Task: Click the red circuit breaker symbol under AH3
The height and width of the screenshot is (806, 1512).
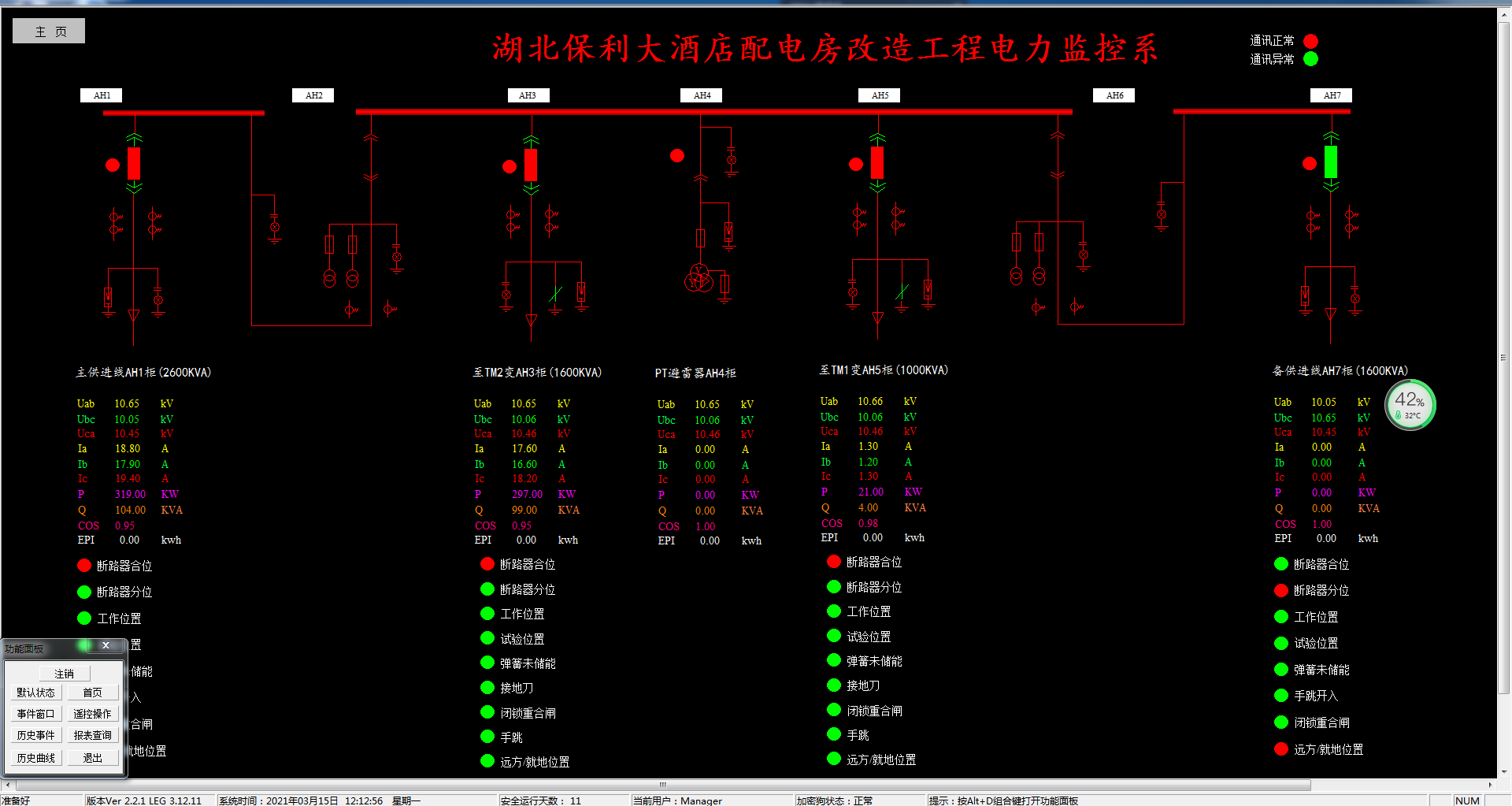Action: coord(531,165)
